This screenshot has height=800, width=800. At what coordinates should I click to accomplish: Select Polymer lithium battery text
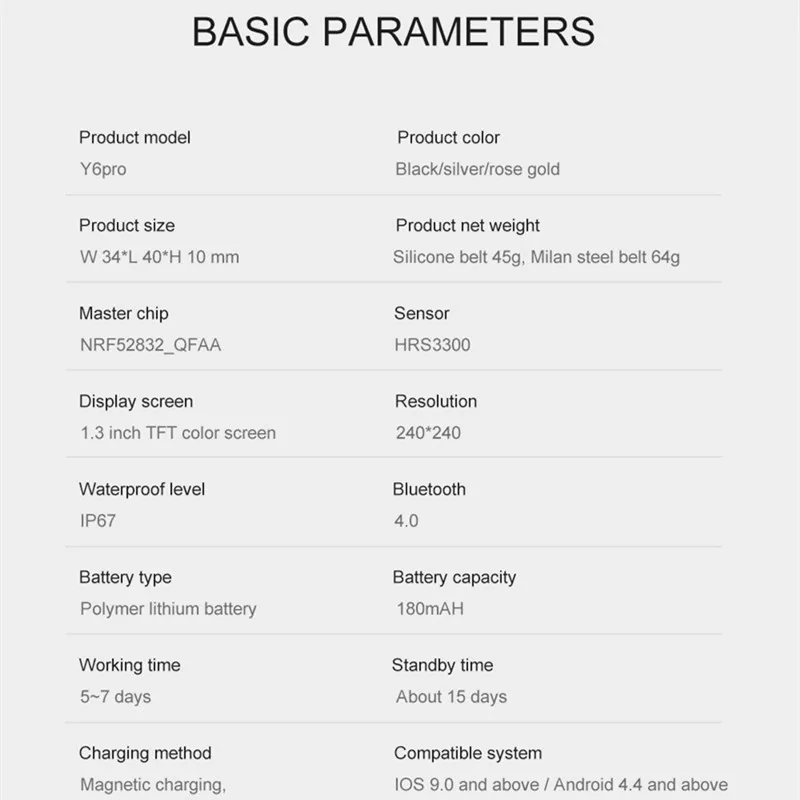point(168,609)
